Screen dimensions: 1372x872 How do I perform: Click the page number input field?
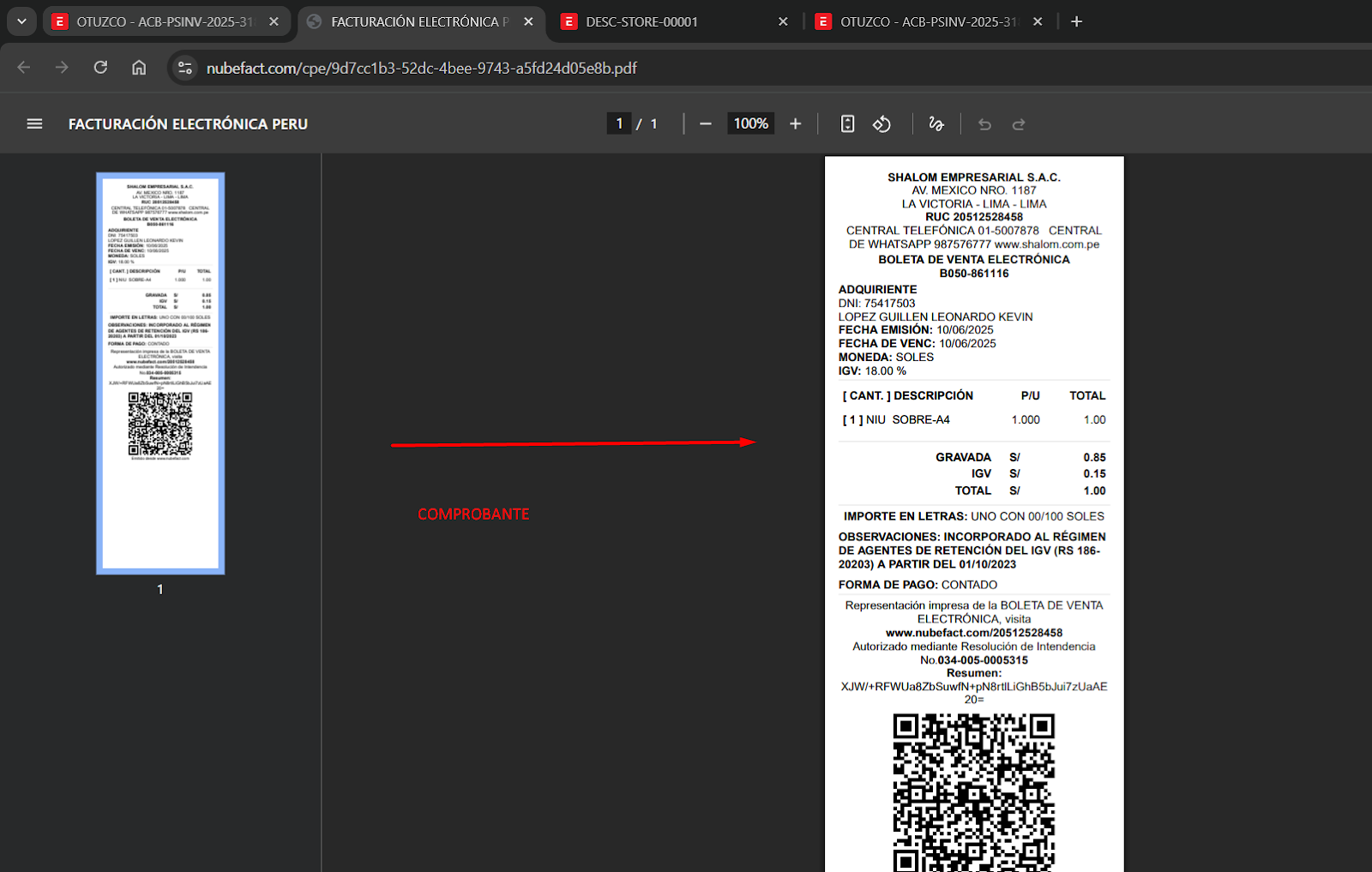pyautogui.click(x=619, y=123)
